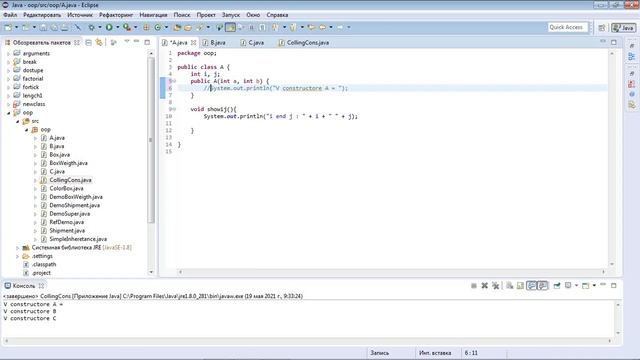
Task: Open the New Java Class dropdown arrow
Action: (166, 27)
